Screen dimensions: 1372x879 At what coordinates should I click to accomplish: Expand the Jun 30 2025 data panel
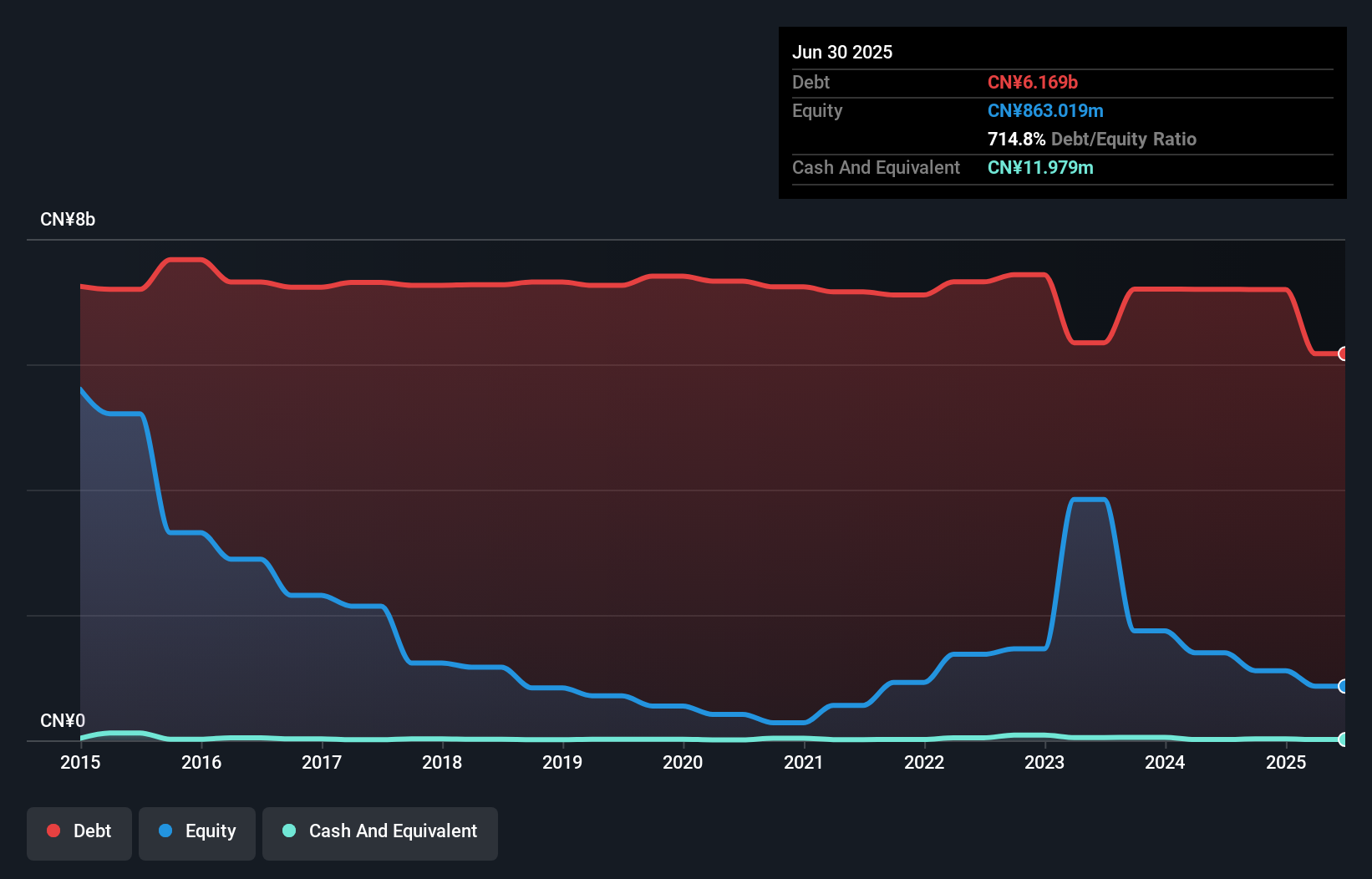click(842, 51)
